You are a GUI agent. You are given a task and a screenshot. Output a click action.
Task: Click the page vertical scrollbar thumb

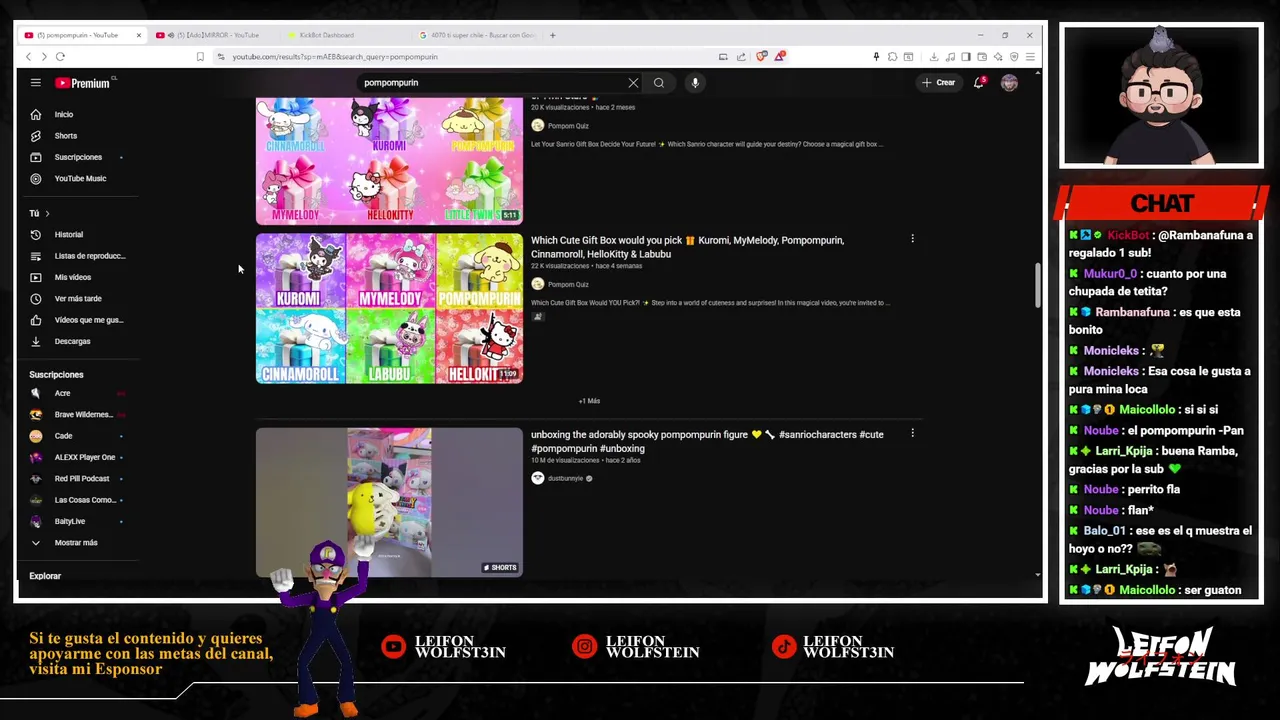pos(1037,285)
